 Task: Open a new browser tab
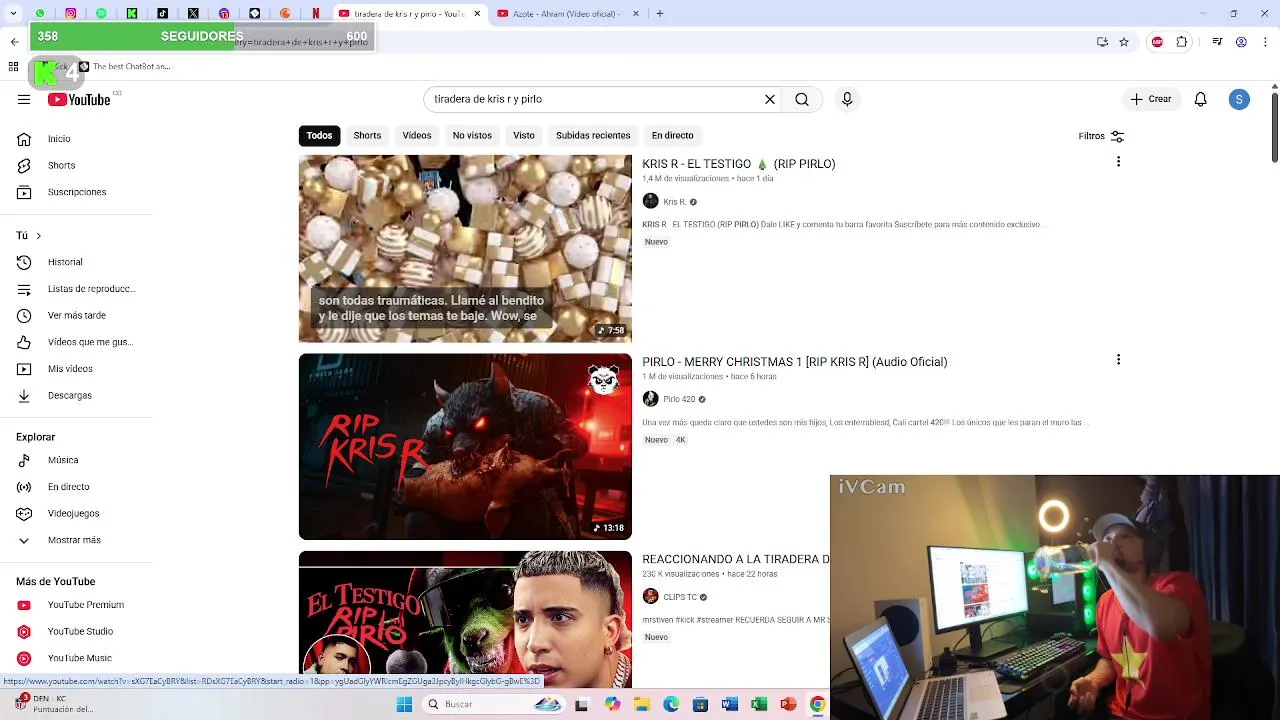click(660, 13)
